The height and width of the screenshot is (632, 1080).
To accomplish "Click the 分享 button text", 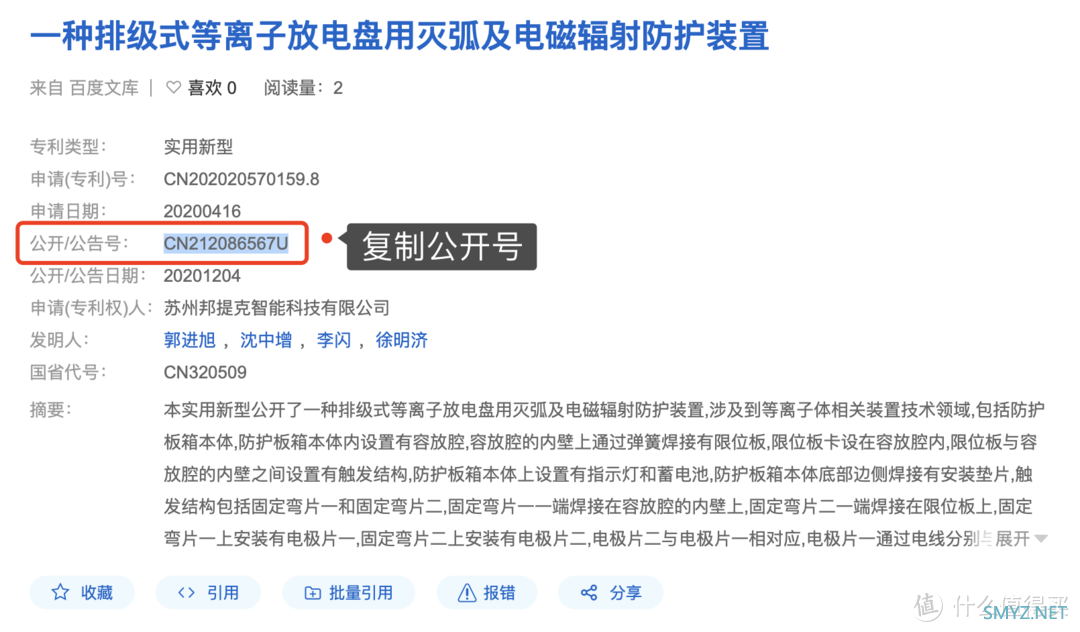I will pyautogui.click(x=625, y=593).
